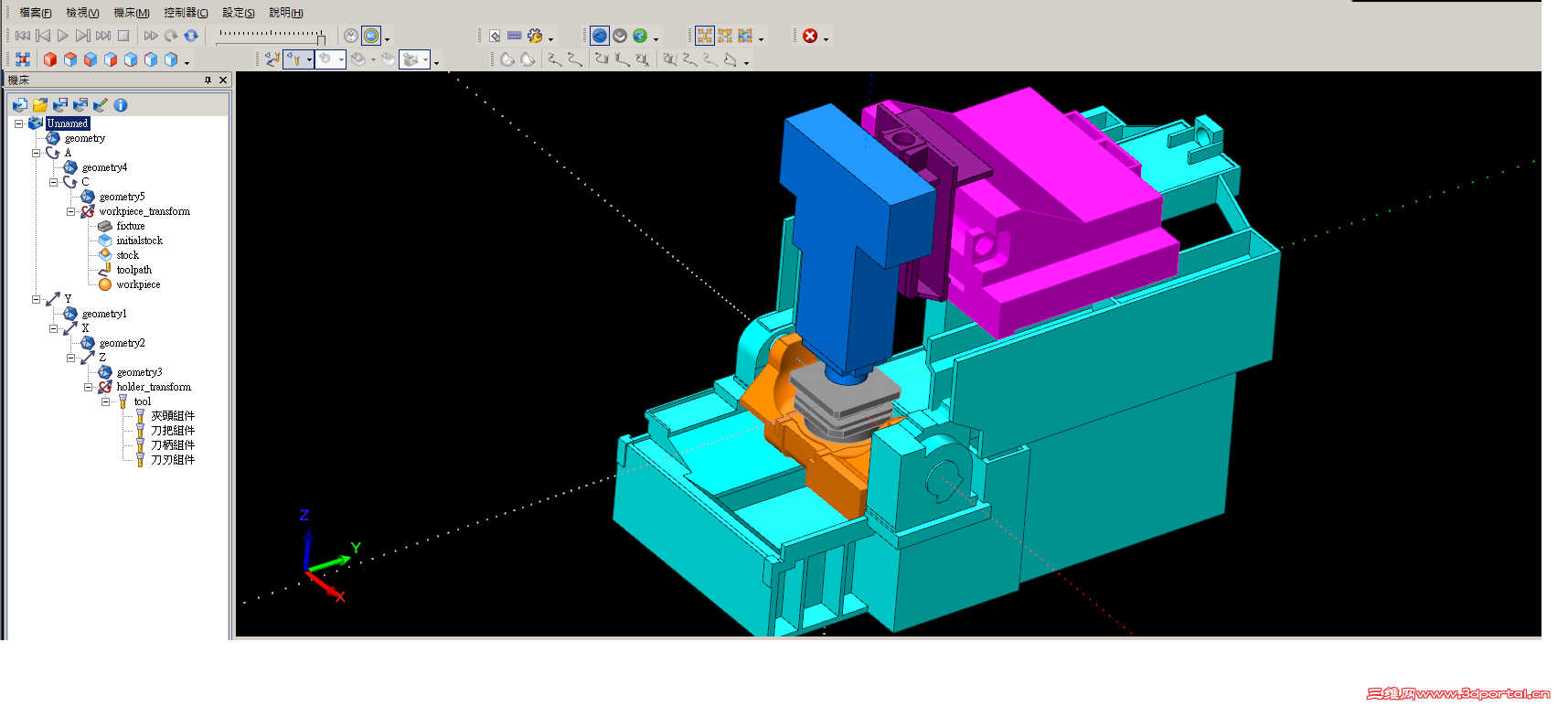1568x706 pixels.
Task: Click the clock timing icon
Action: tap(351, 36)
